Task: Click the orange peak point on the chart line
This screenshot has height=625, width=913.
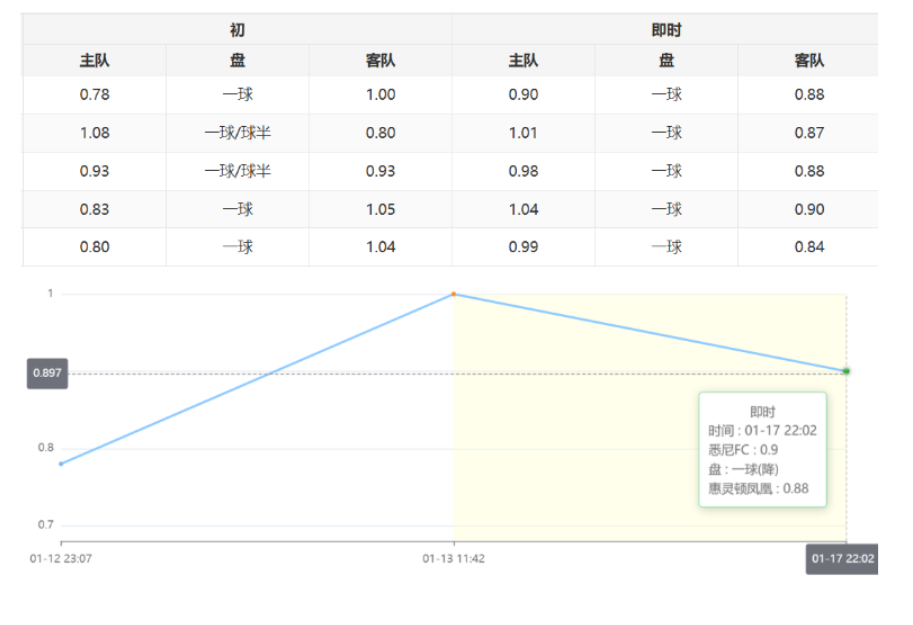Action: pos(453,294)
